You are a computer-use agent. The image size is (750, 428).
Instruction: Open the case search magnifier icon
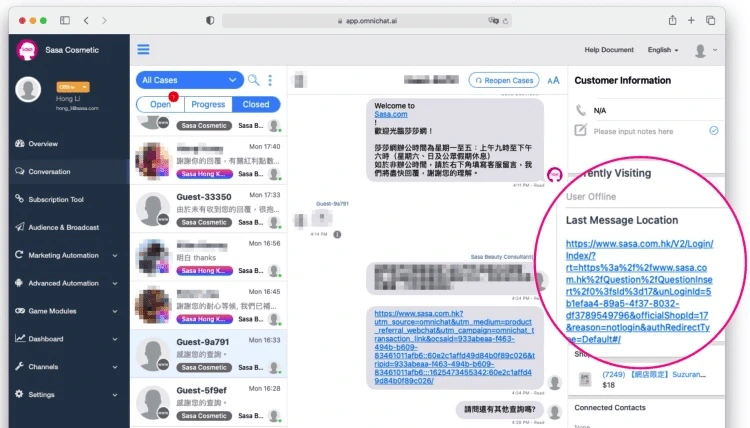coord(254,80)
